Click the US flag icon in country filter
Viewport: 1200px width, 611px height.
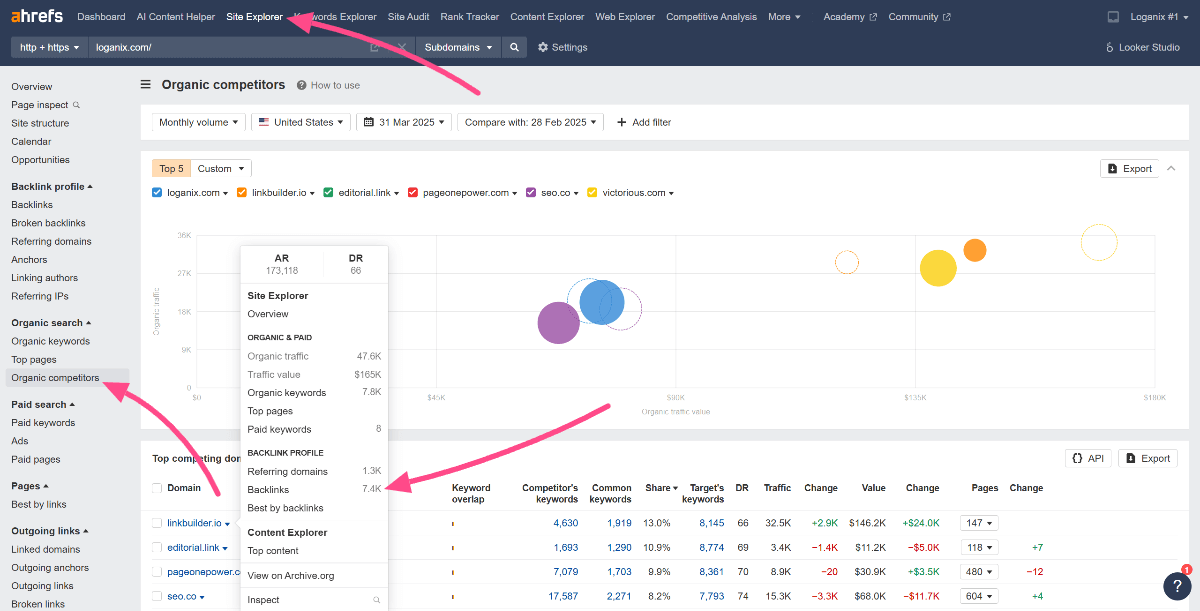[x=264, y=122]
